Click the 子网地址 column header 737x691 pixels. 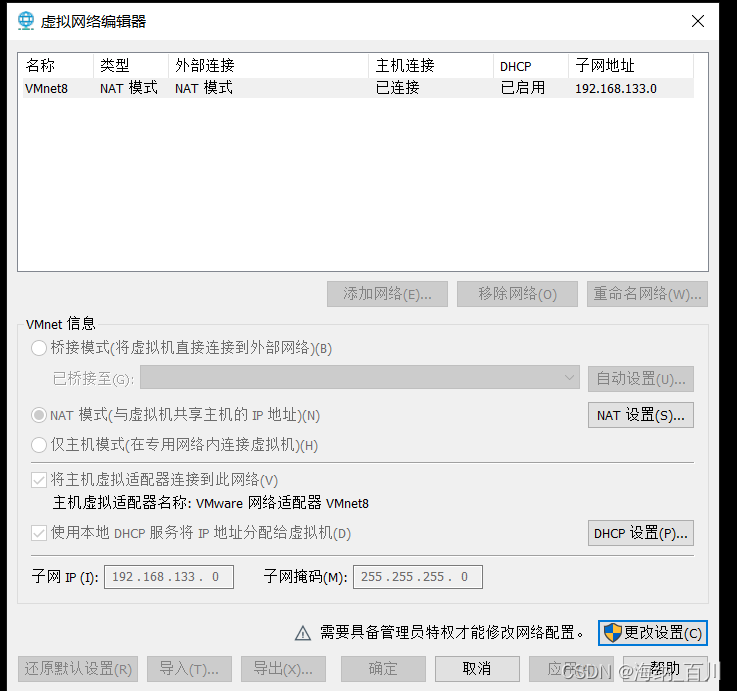[x=631, y=65]
